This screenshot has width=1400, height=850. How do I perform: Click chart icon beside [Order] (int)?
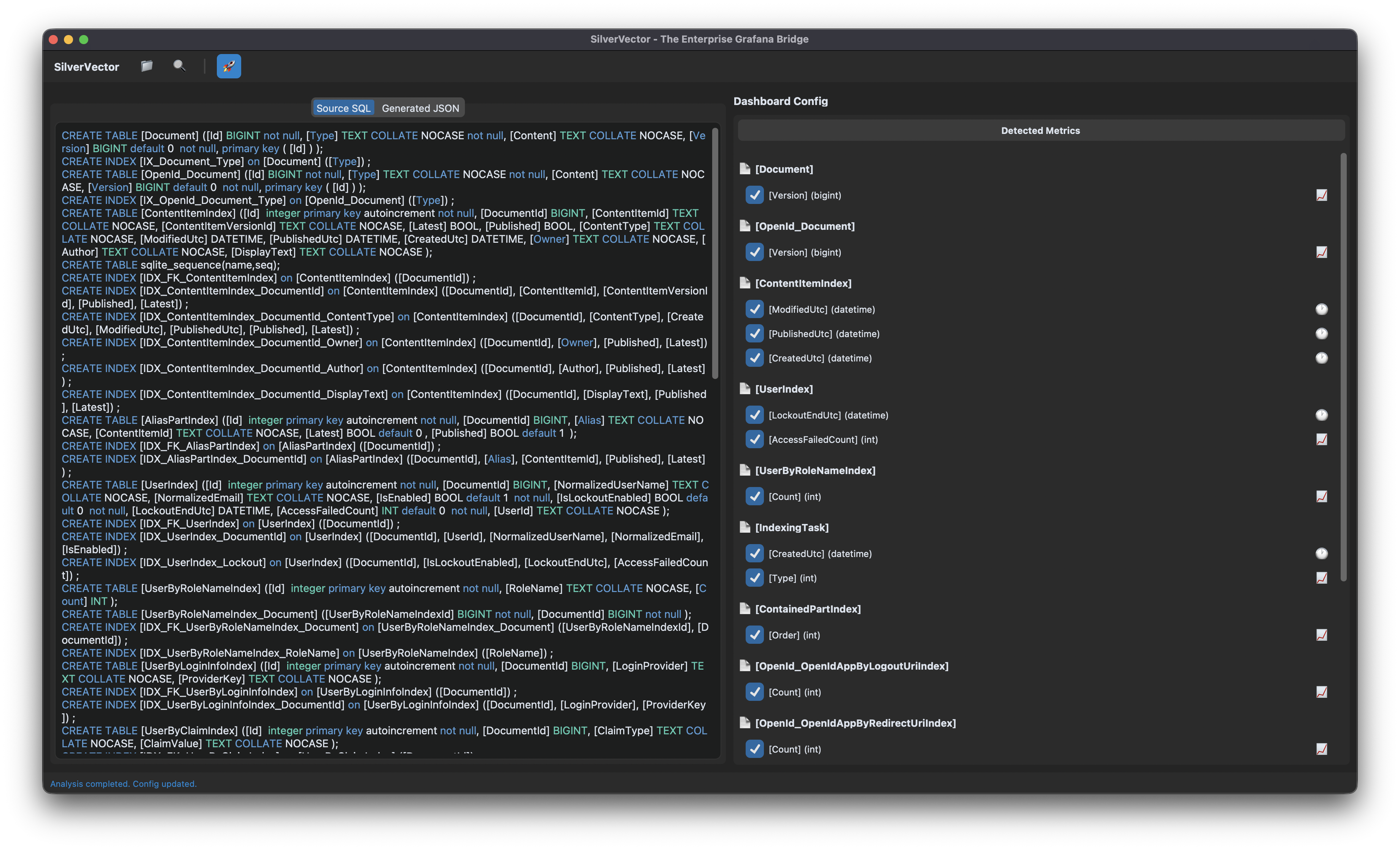point(1322,635)
